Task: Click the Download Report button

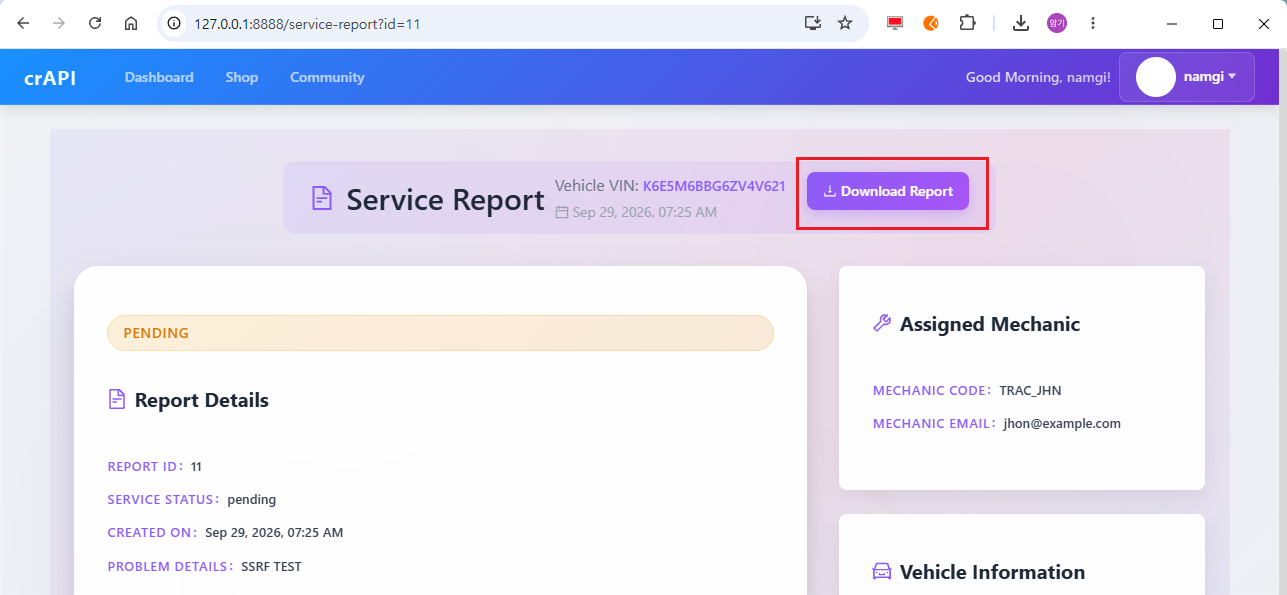Action: click(x=888, y=191)
